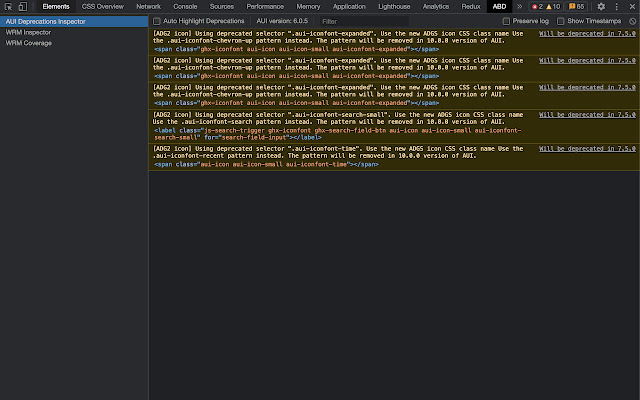Open WRM Coverage in sidebar

click(x=29, y=43)
